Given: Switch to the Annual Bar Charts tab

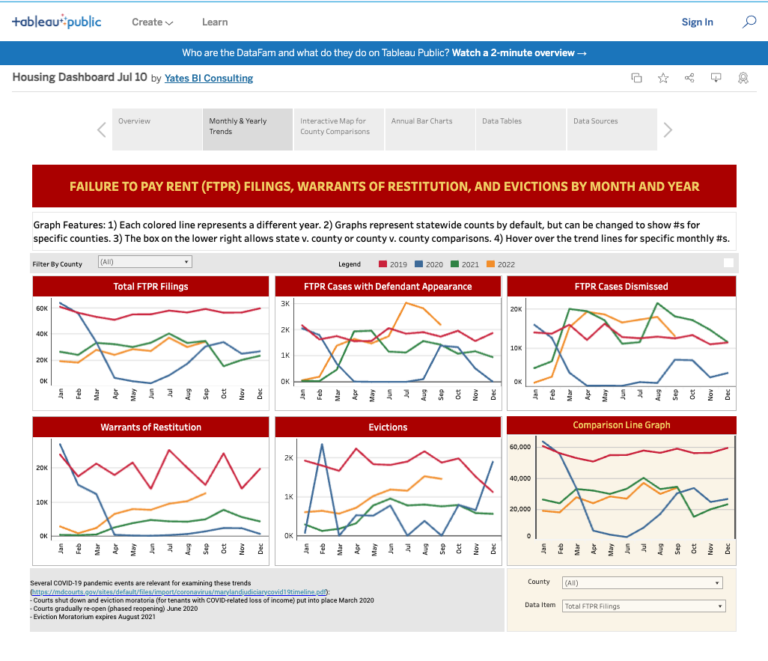Looking at the screenshot, I should pyautogui.click(x=430, y=129).
